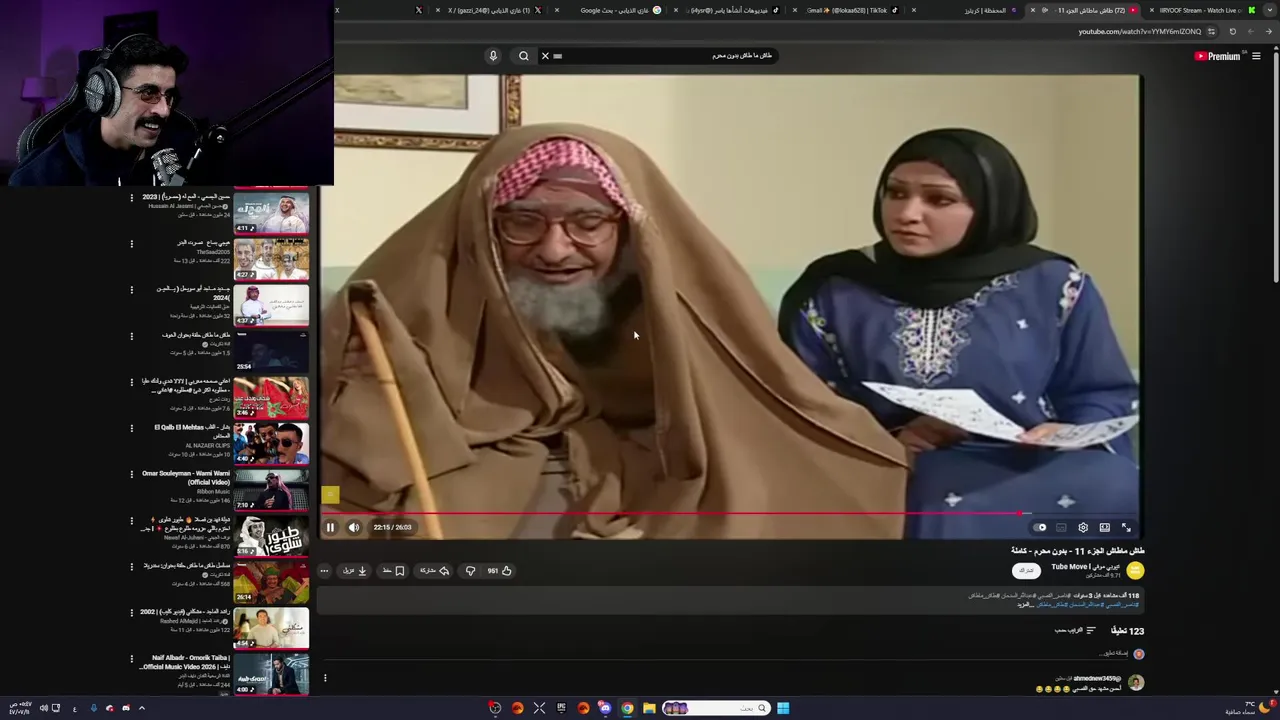Switch the player to theater mode
The image size is (1280, 720).
tap(1105, 527)
